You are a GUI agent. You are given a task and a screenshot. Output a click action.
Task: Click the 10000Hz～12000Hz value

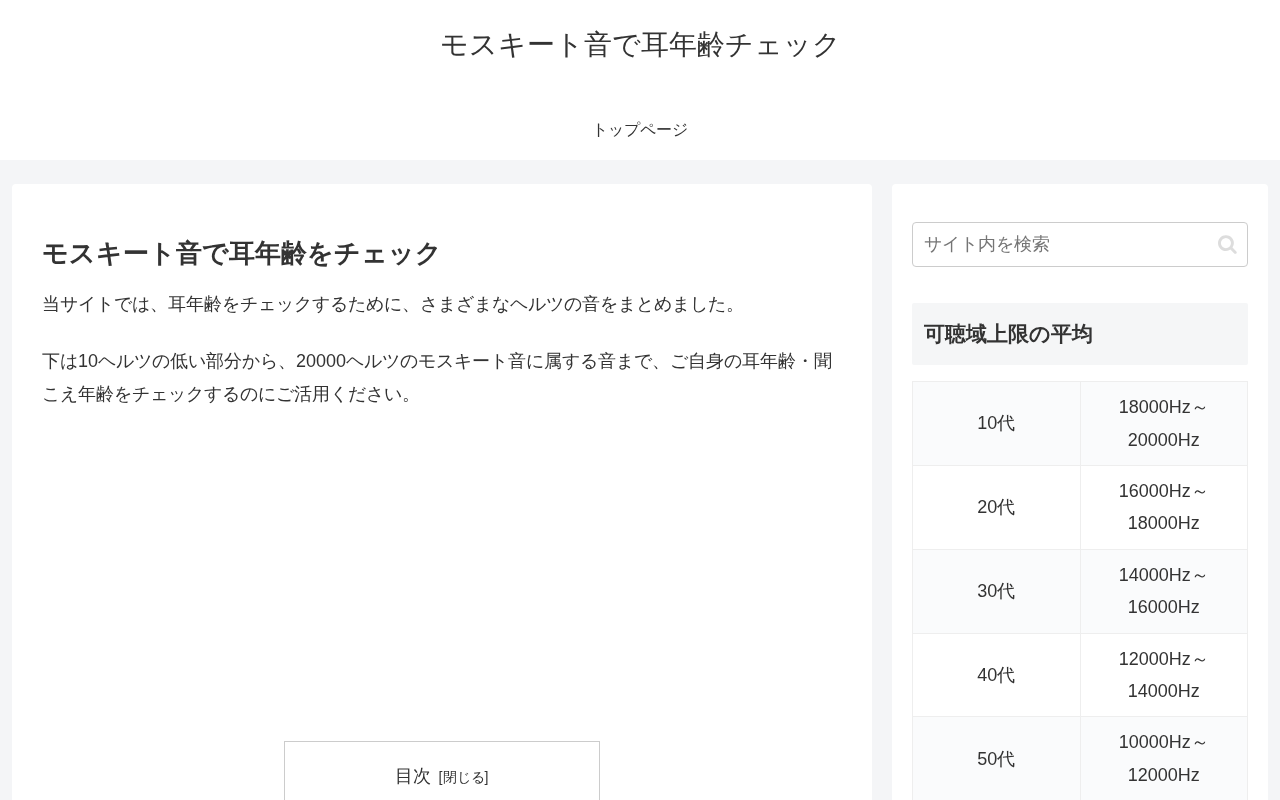[1164, 759]
